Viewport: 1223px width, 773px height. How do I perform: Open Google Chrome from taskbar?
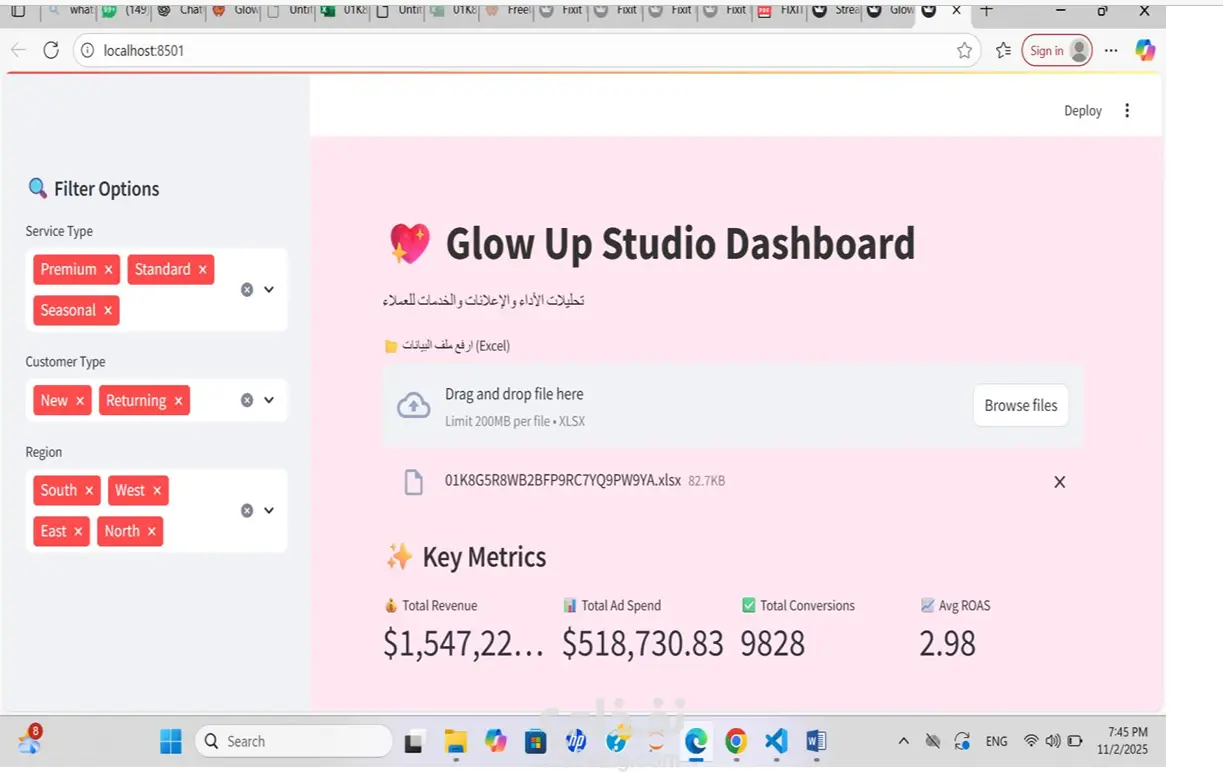tap(736, 741)
